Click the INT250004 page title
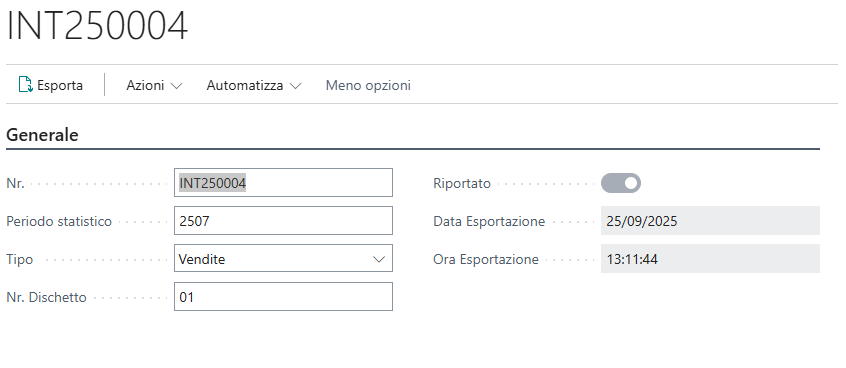This screenshot has height=368, width=846. (x=97, y=25)
